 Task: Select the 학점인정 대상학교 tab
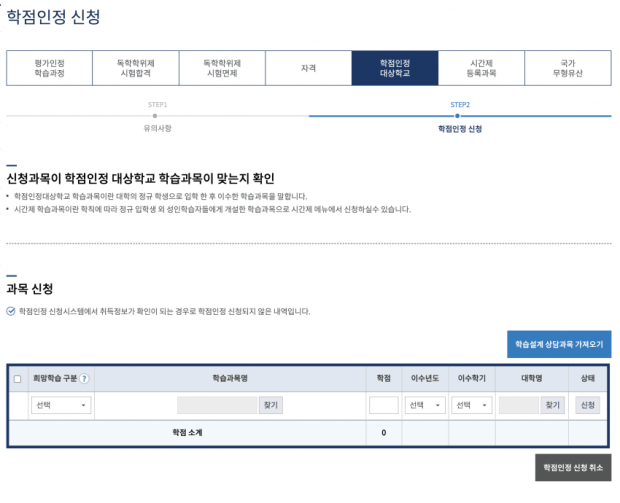click(x=395, y=68)
